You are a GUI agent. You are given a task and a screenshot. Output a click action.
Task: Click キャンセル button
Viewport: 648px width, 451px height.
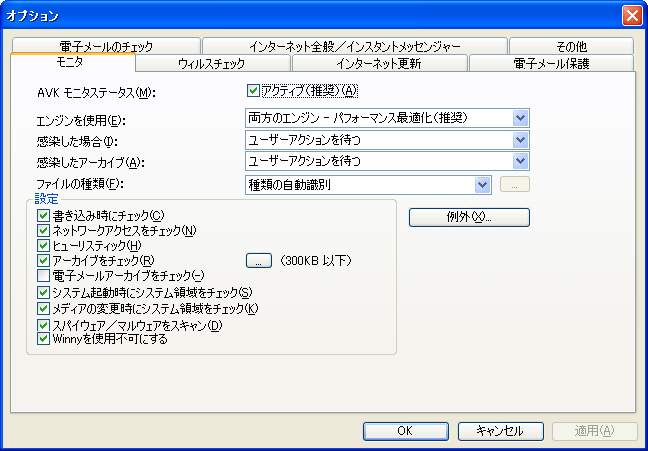click(x=500, y=431)
